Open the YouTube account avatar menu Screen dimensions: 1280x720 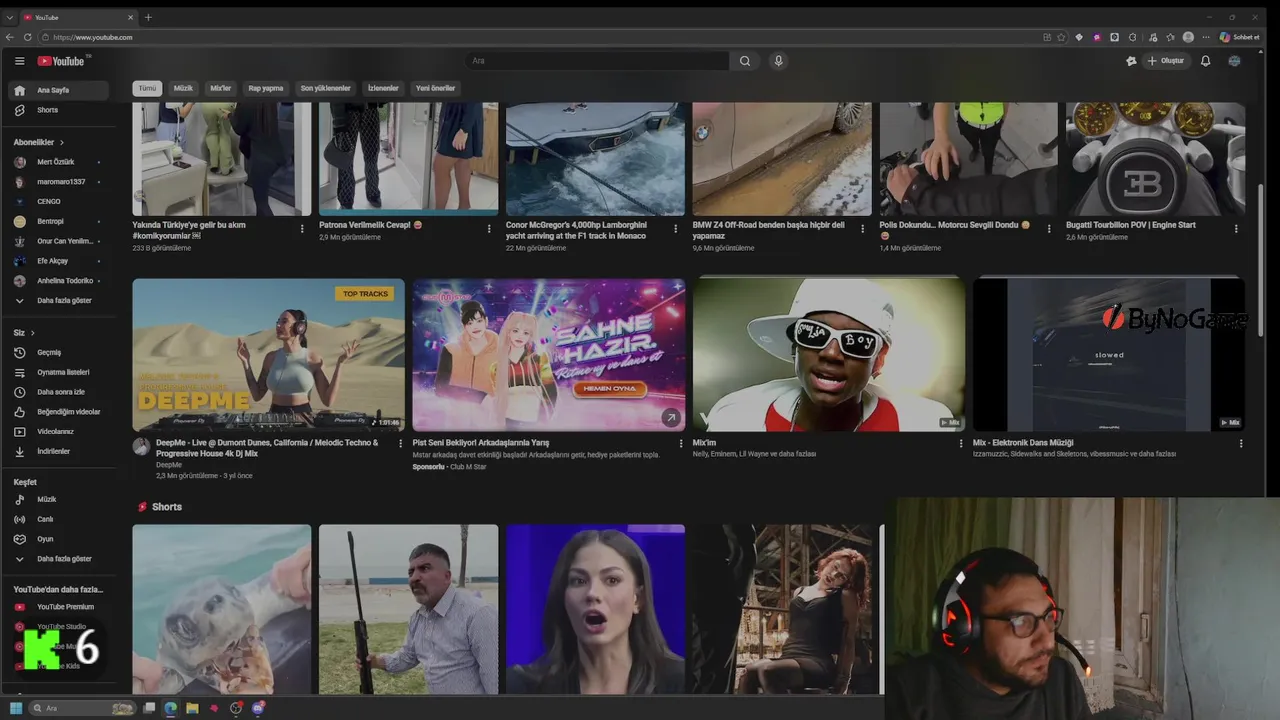pyautogui.click(x=1234, y=61)
